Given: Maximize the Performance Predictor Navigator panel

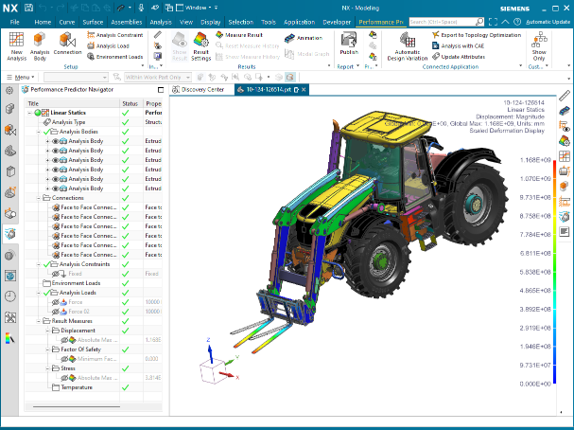Looking at the screenshot, I should tap(160, 90).
